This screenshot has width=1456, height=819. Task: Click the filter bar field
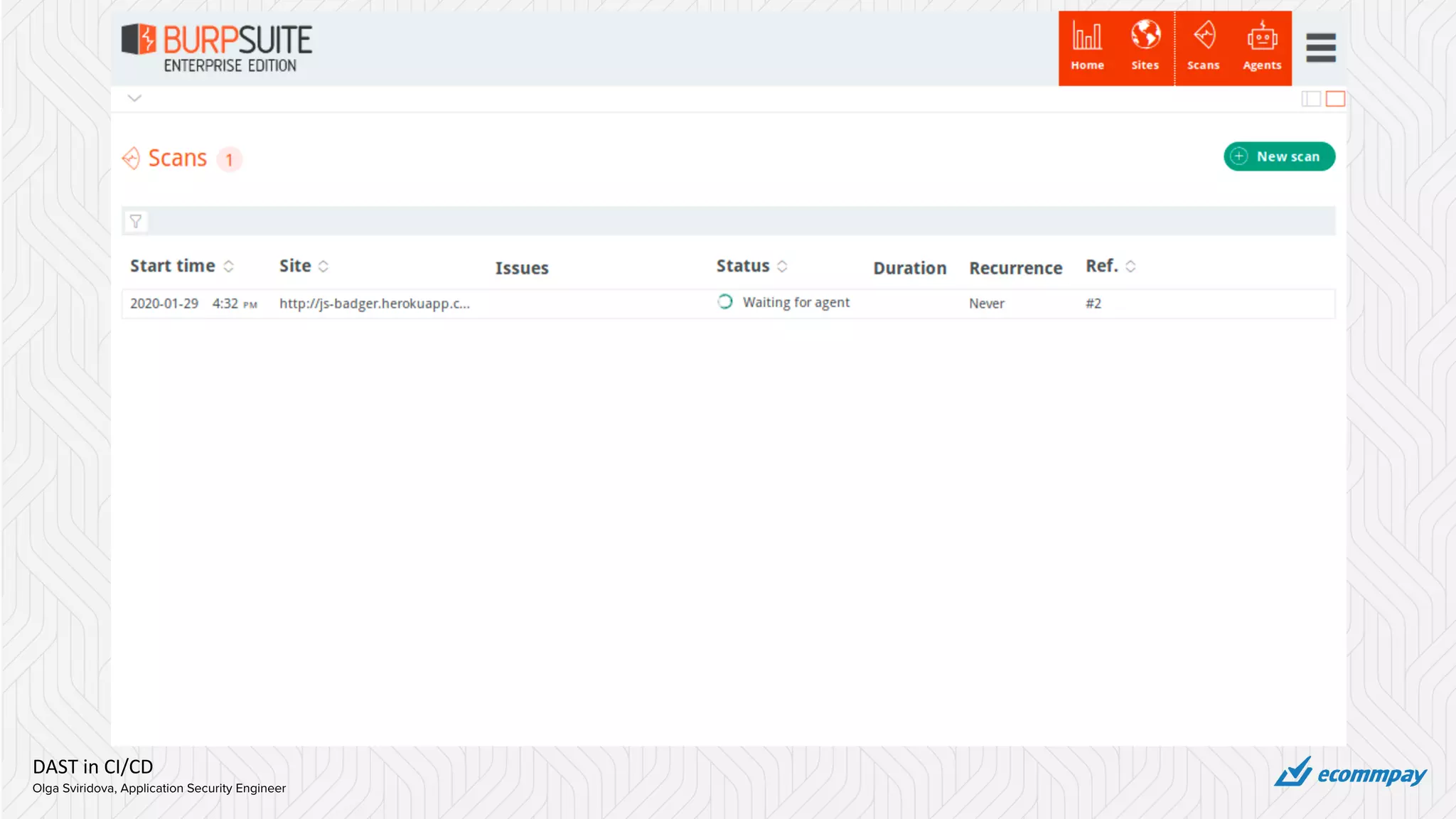click(x=739, y=222)
